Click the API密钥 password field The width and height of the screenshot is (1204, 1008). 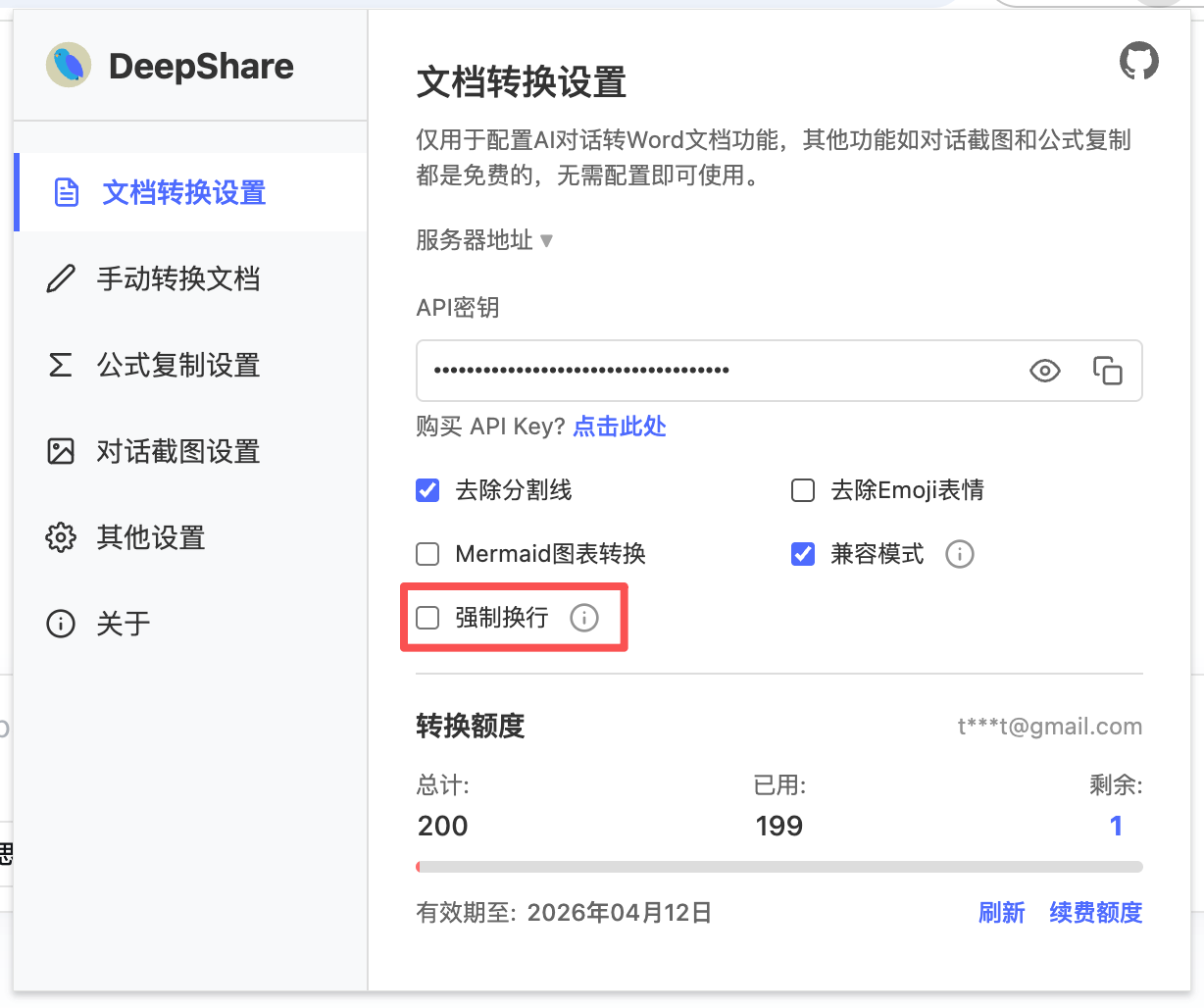[x=716, y=371]
